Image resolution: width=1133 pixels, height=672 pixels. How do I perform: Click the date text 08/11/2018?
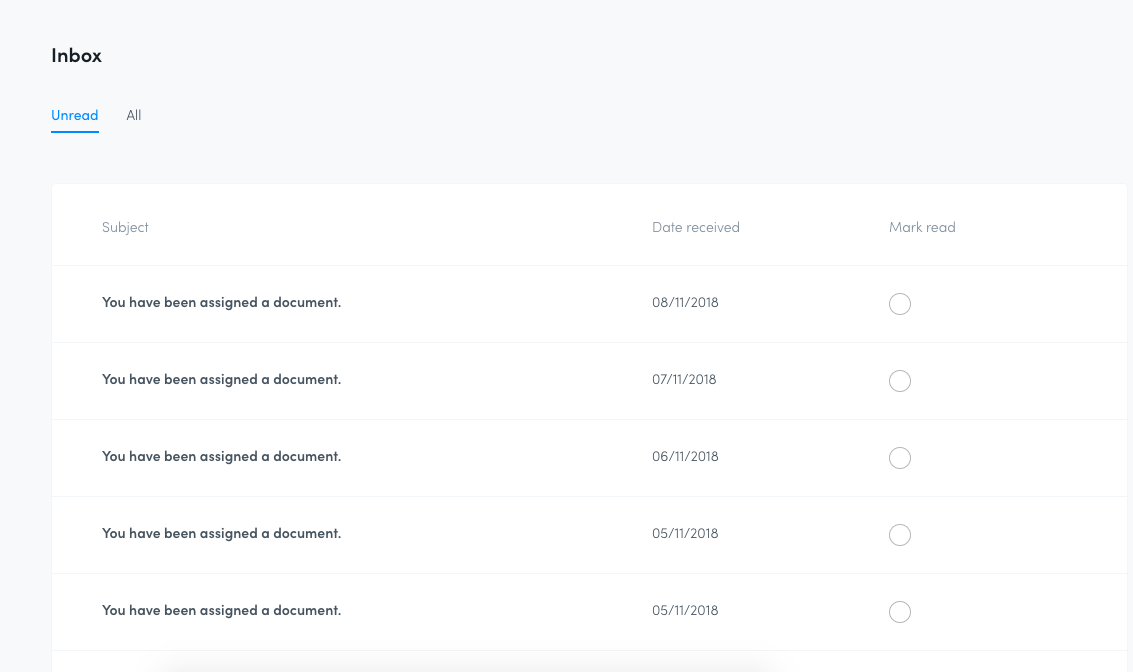click(685, 303)
